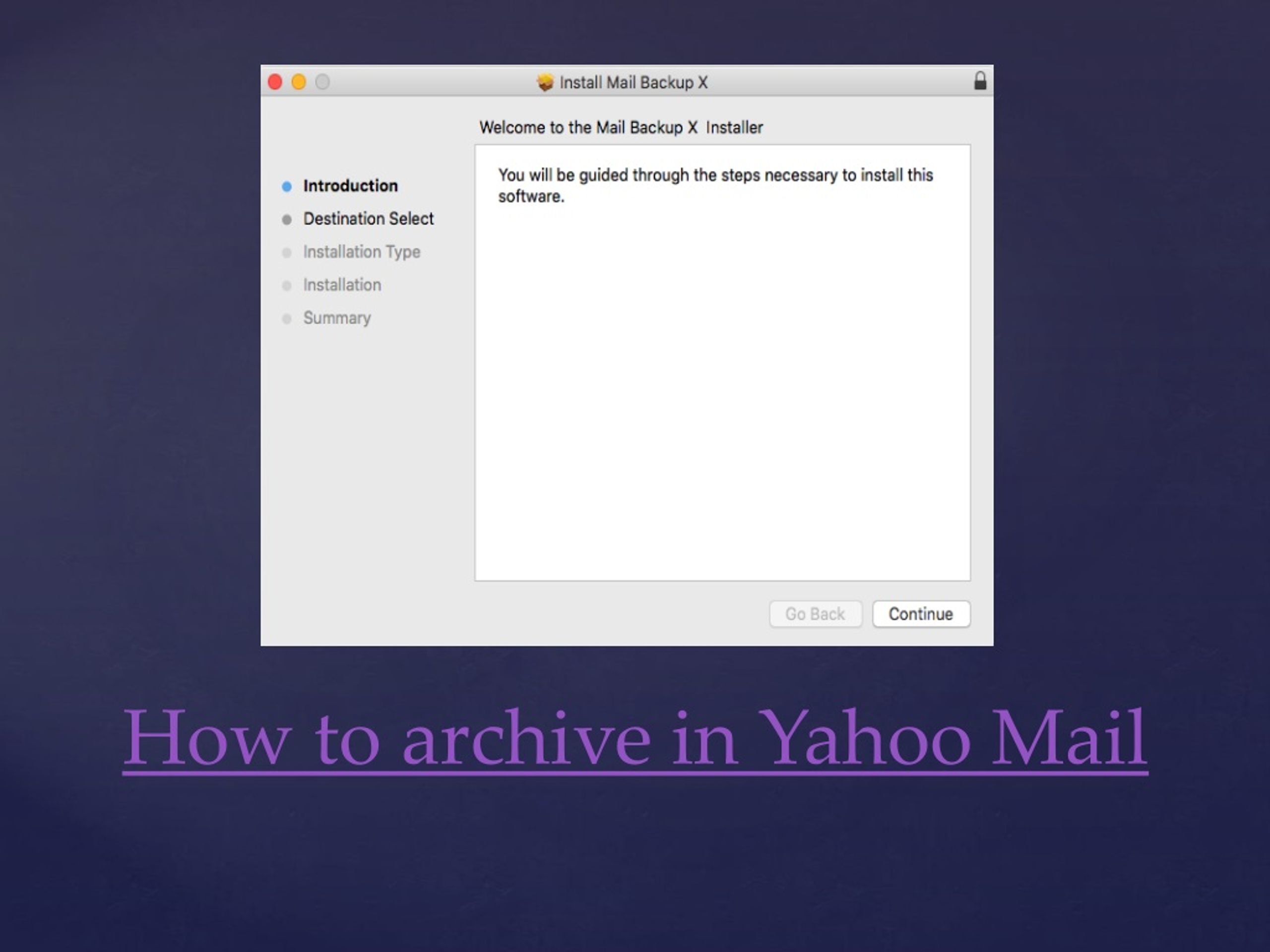Select the Introduction step

coord(350,186)
